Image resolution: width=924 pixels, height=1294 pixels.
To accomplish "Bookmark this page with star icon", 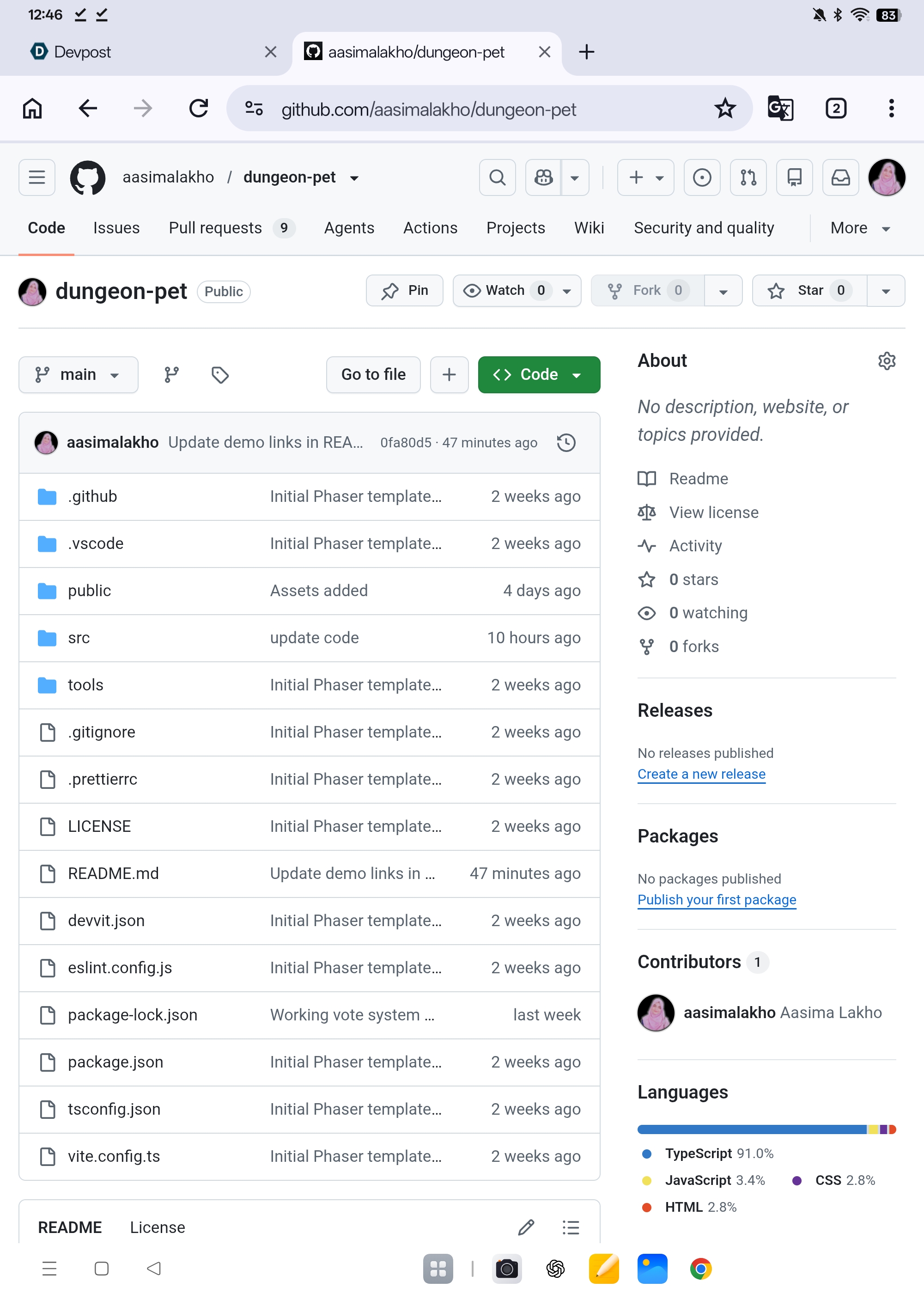I will coord(725,108).
